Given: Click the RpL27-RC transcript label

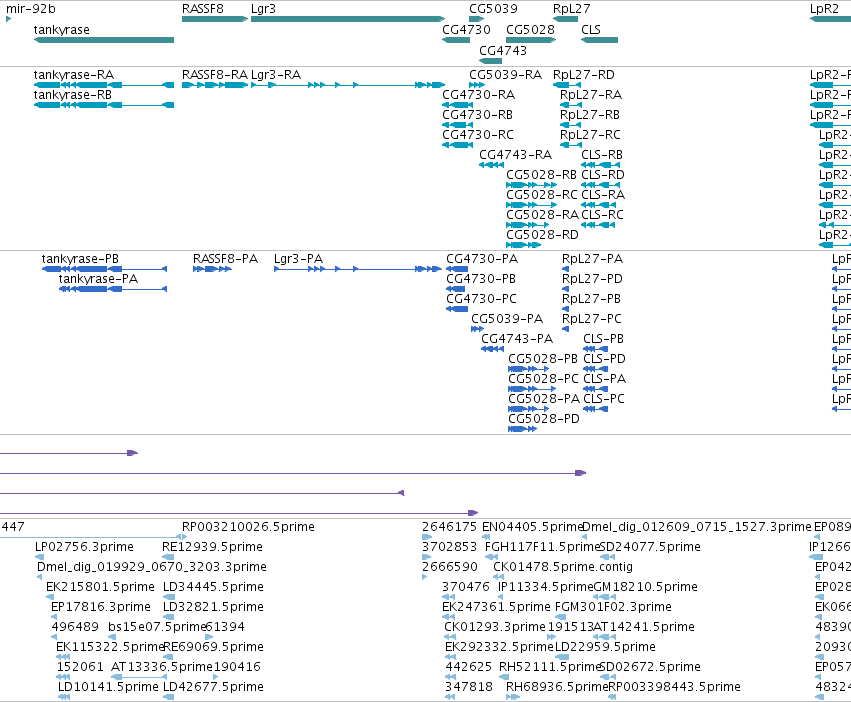Looking at the screenshot, I should (590, 135).
